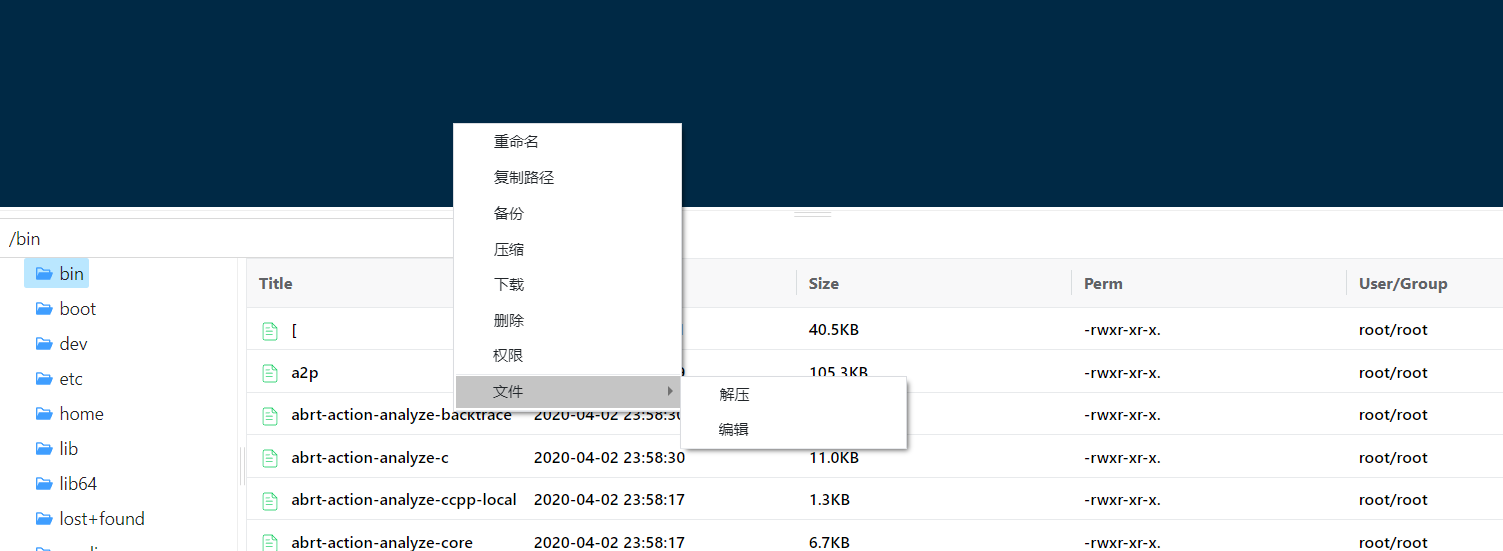The image size is (1503, 551).
Task: Click the boot folder icon
Action: (x=44, y=309)
